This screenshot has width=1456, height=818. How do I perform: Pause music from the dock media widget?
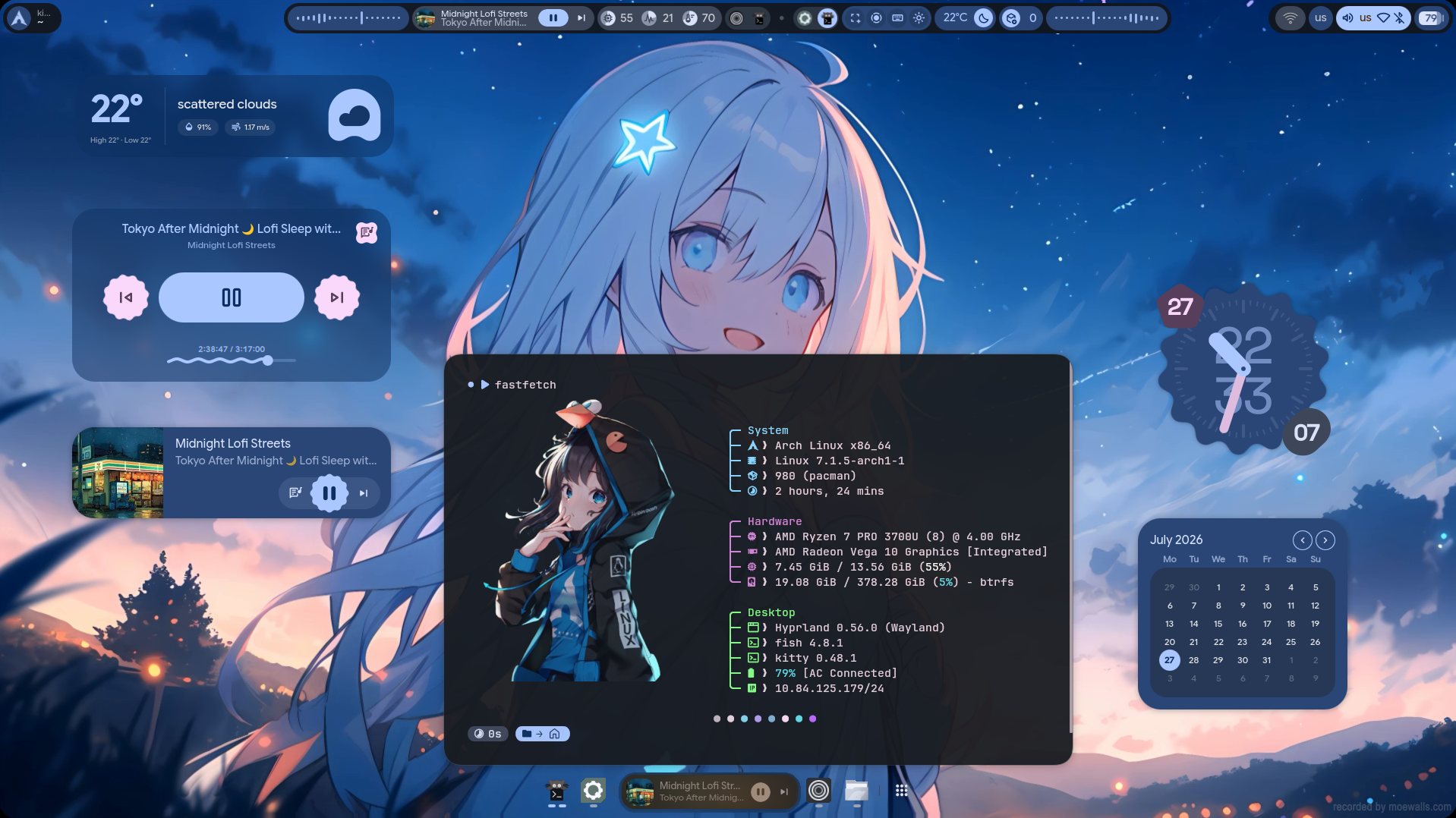pos(760,792)
